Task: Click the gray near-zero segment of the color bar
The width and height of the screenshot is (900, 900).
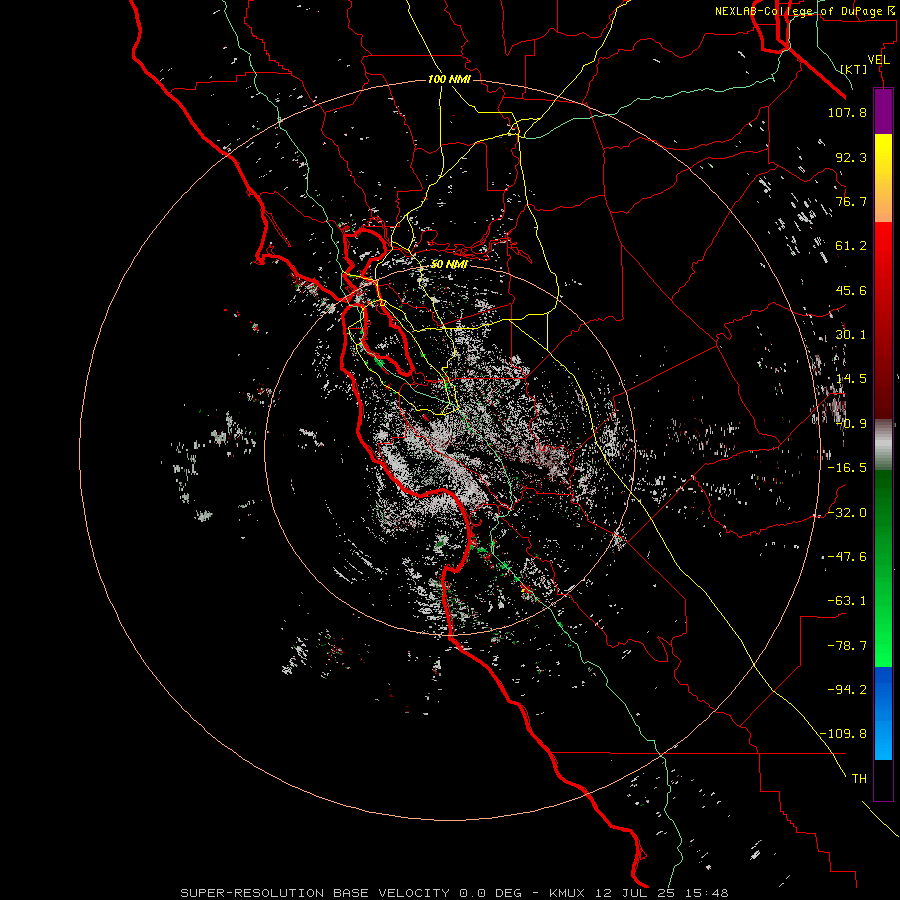Action: pos(883,445)
